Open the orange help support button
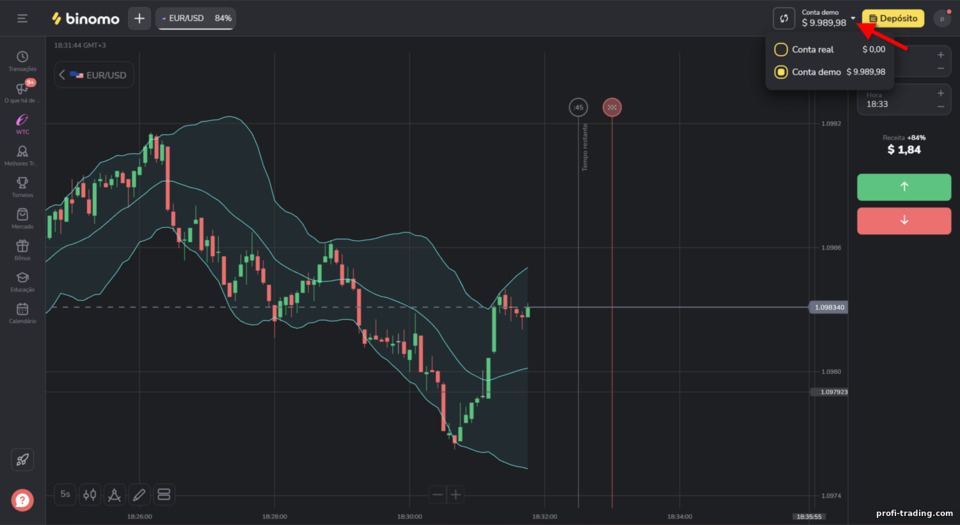Screen dimensions: 960x525 pyautogui.click(x=22, y=500)
